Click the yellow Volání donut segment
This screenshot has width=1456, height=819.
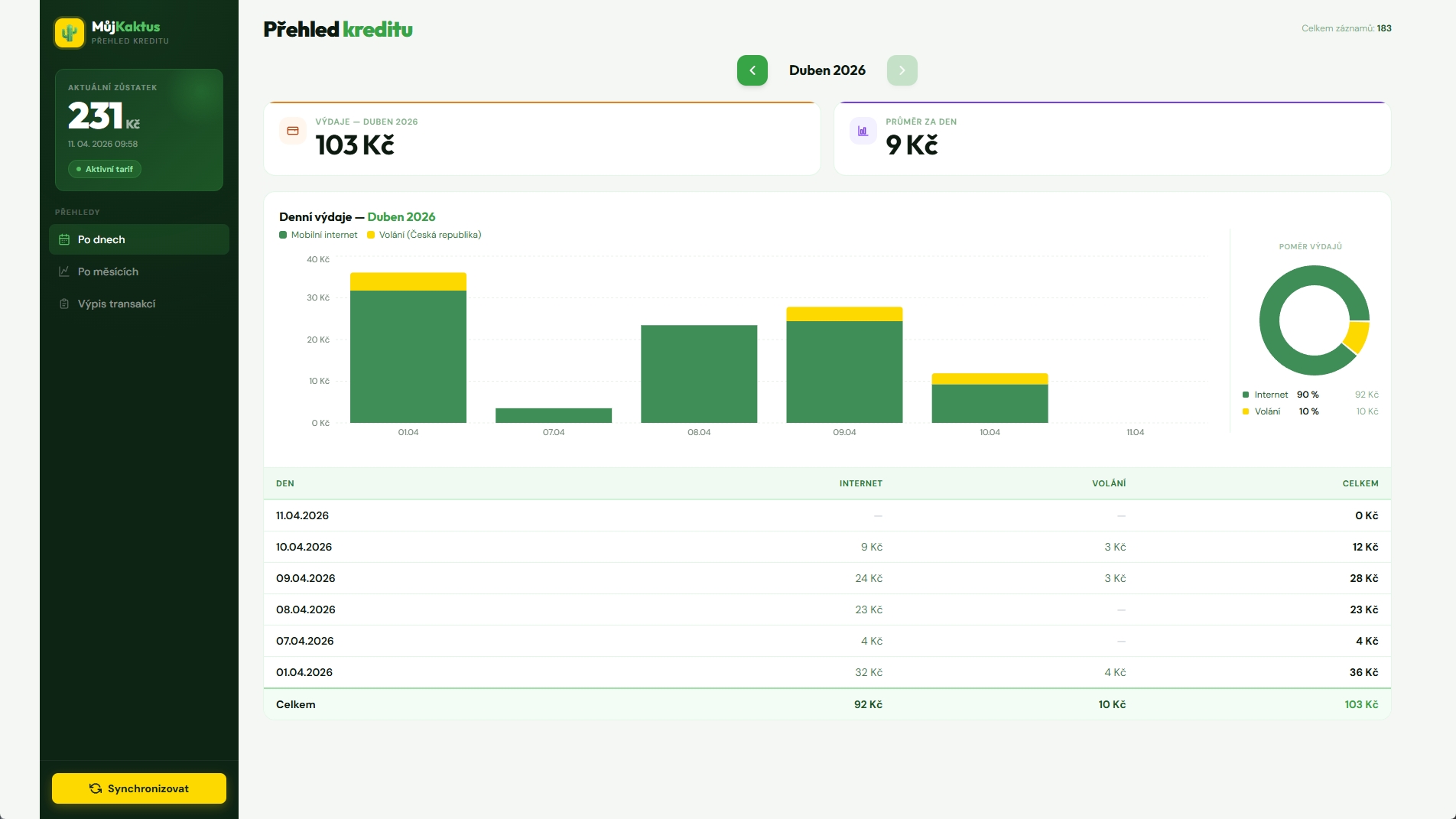coord(1357,336)
